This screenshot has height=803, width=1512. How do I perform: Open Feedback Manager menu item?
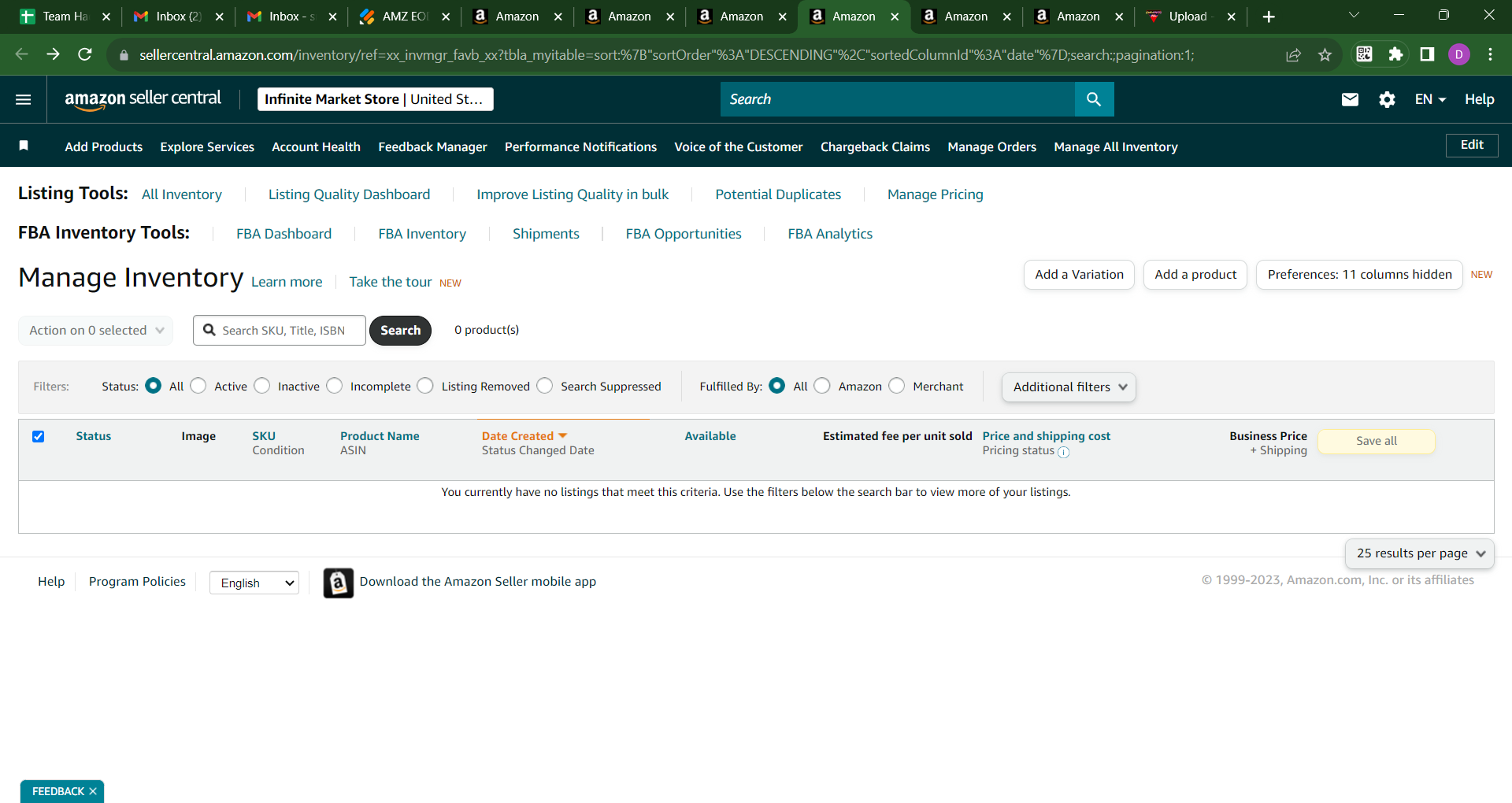tap(432, 146)
